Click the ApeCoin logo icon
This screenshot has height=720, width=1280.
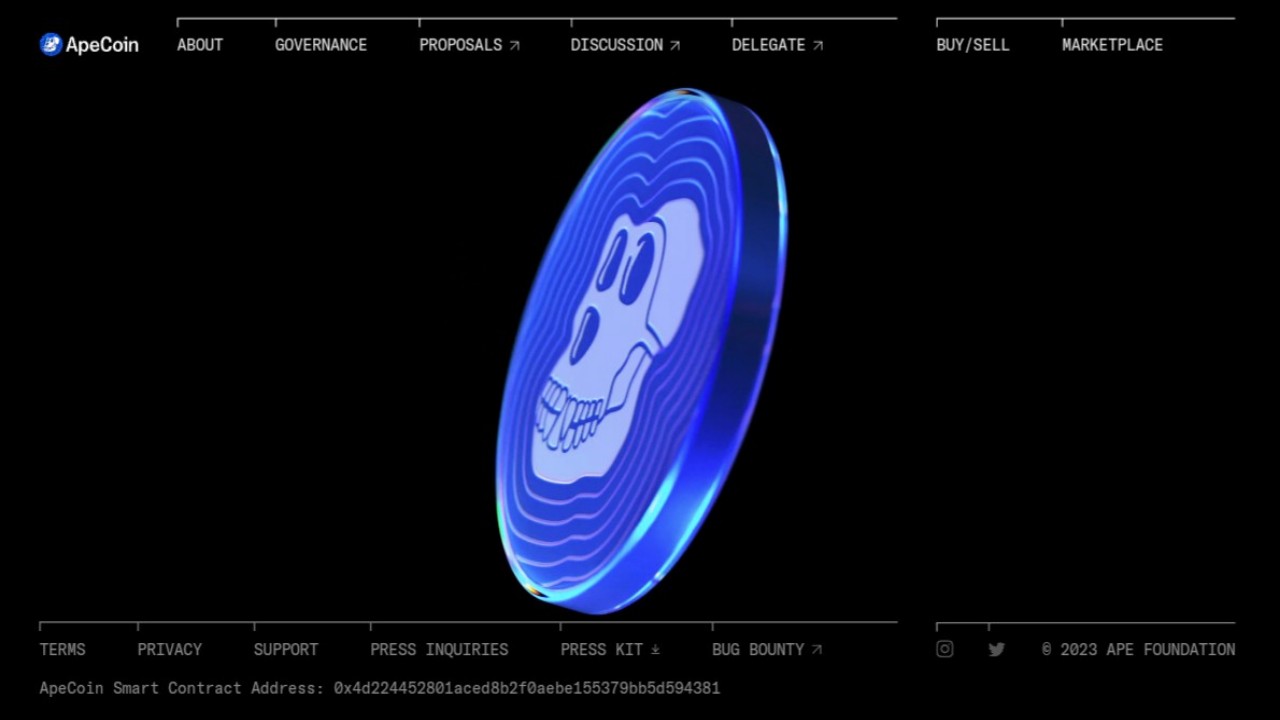[51, 44]
